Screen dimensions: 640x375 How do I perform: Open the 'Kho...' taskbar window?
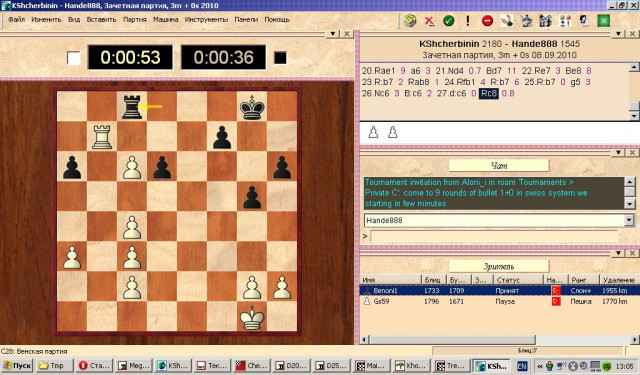[411, 366]
